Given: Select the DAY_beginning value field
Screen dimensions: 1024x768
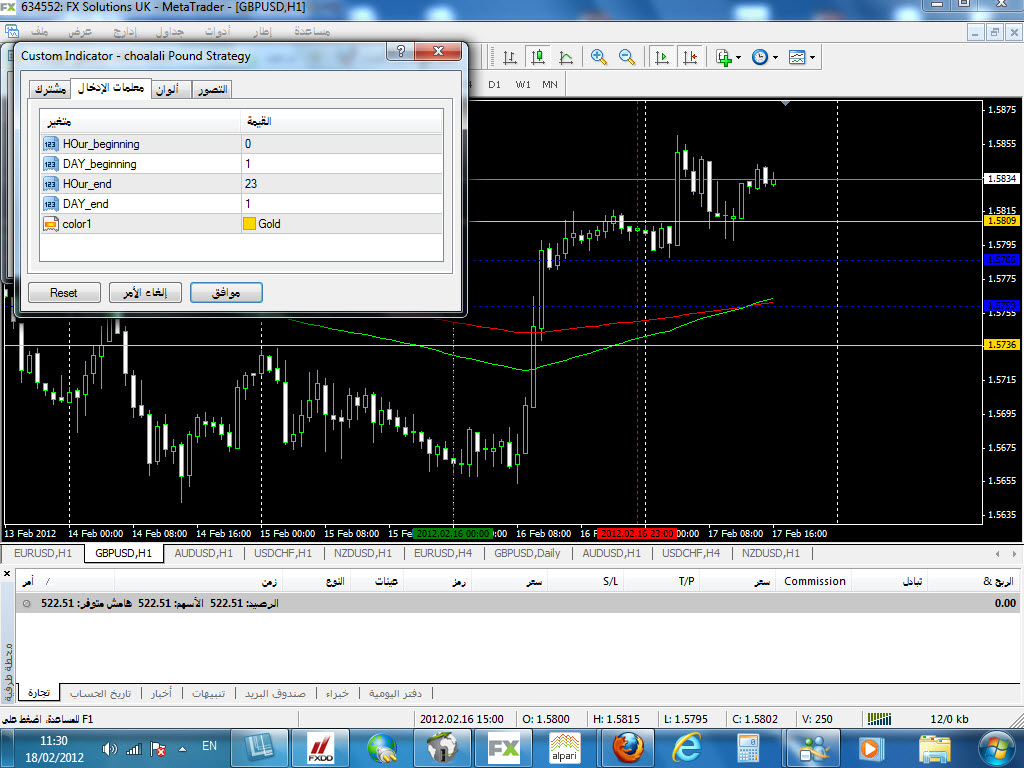Looking at the screenshot, I should 342,164.
